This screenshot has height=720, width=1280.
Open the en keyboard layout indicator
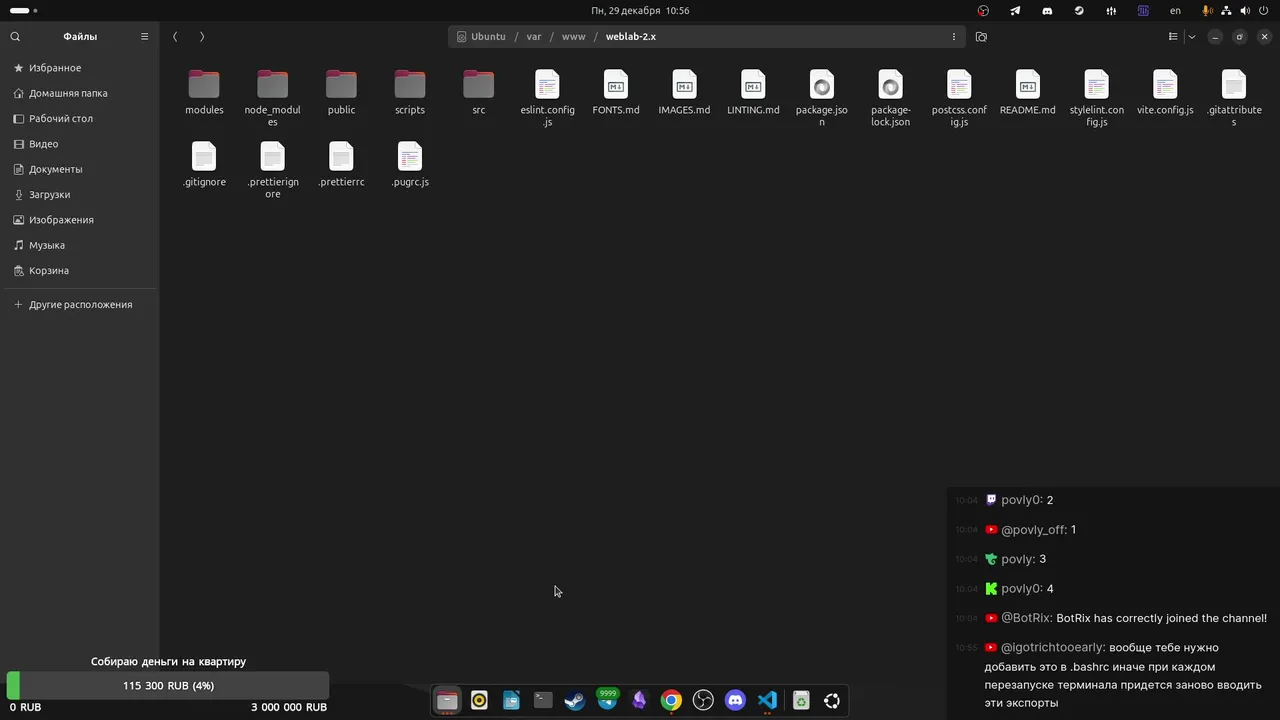click(1175, 10)
